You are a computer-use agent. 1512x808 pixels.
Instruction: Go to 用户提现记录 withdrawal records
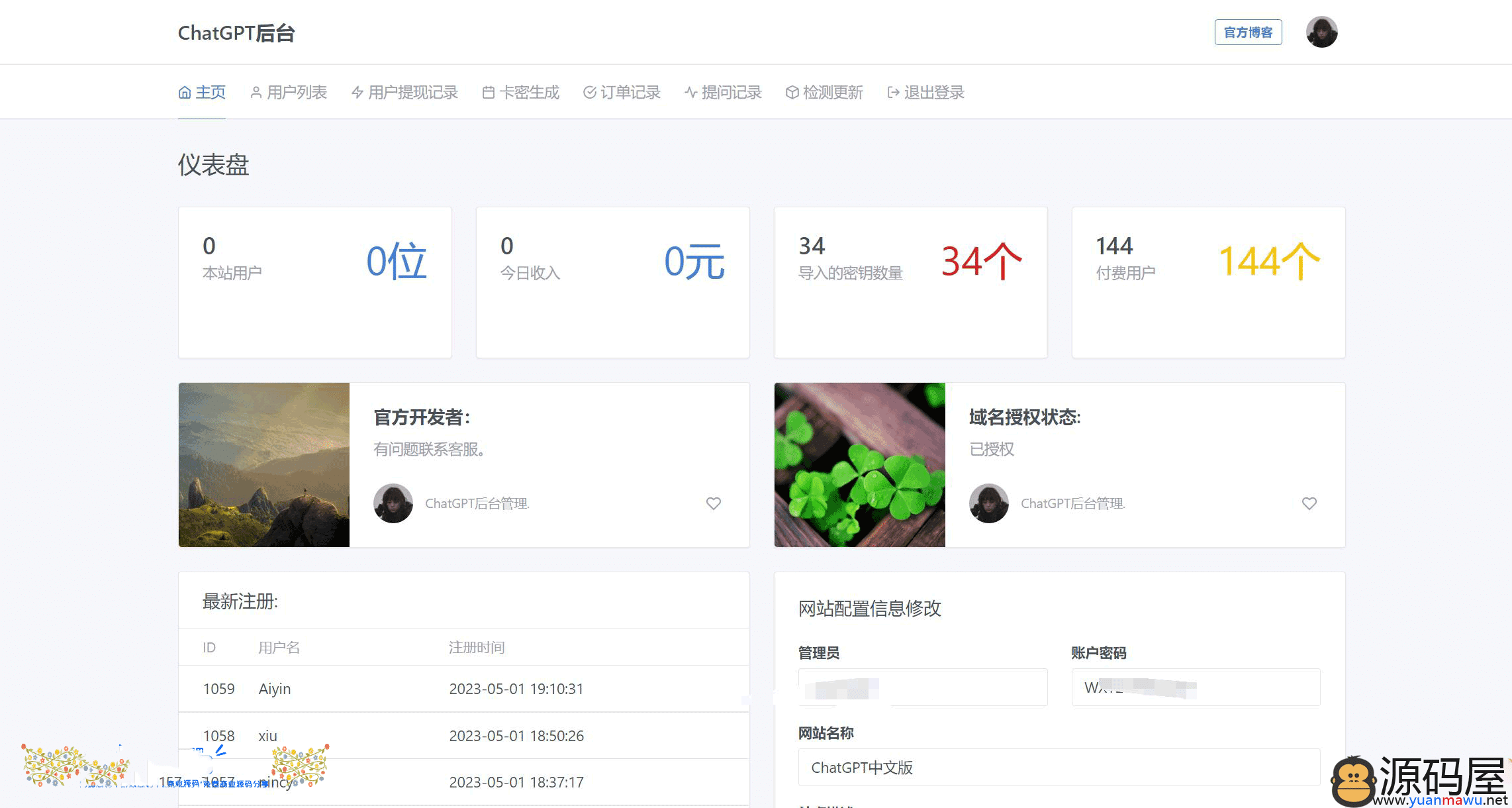[x=404, y=93]
